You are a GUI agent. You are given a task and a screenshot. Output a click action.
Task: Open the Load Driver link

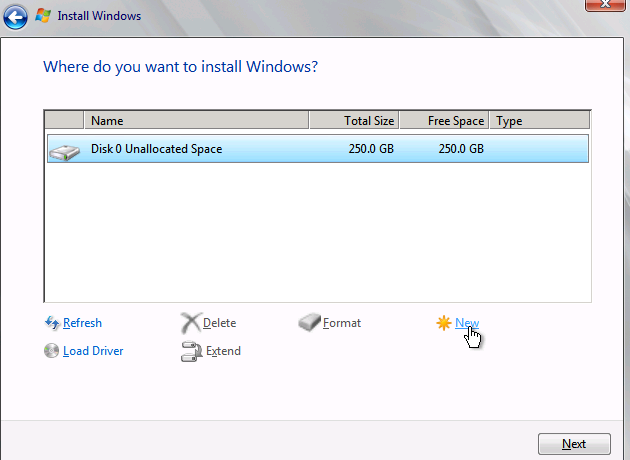(x=93, y=351)
